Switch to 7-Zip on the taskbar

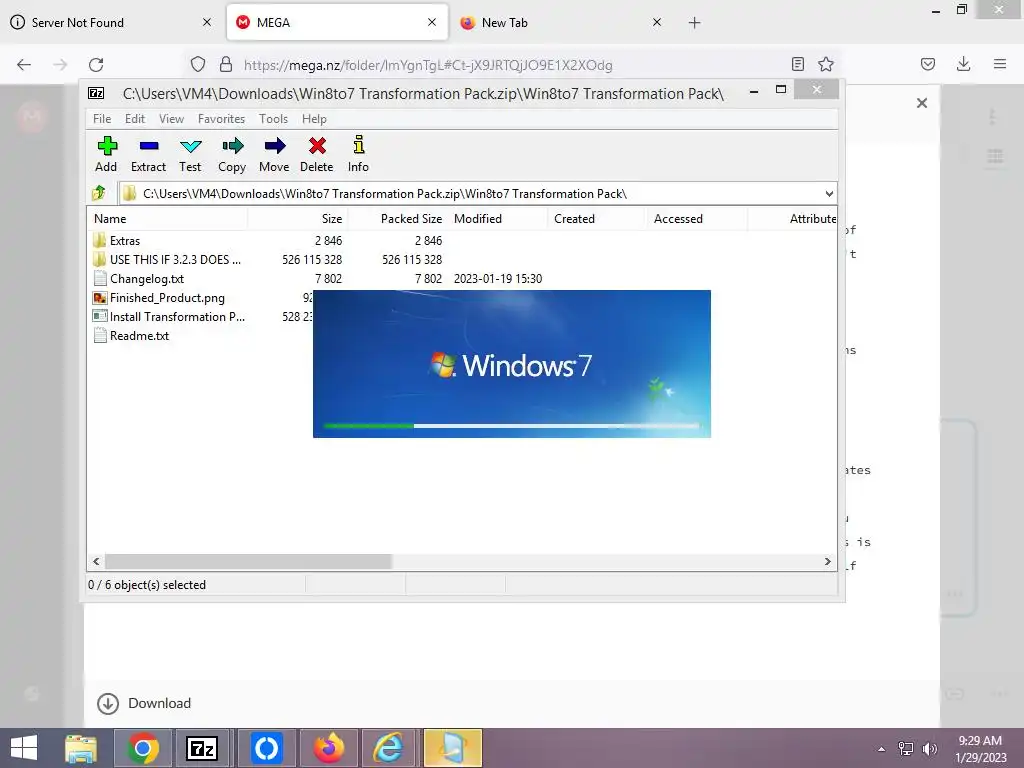[202, 748]
